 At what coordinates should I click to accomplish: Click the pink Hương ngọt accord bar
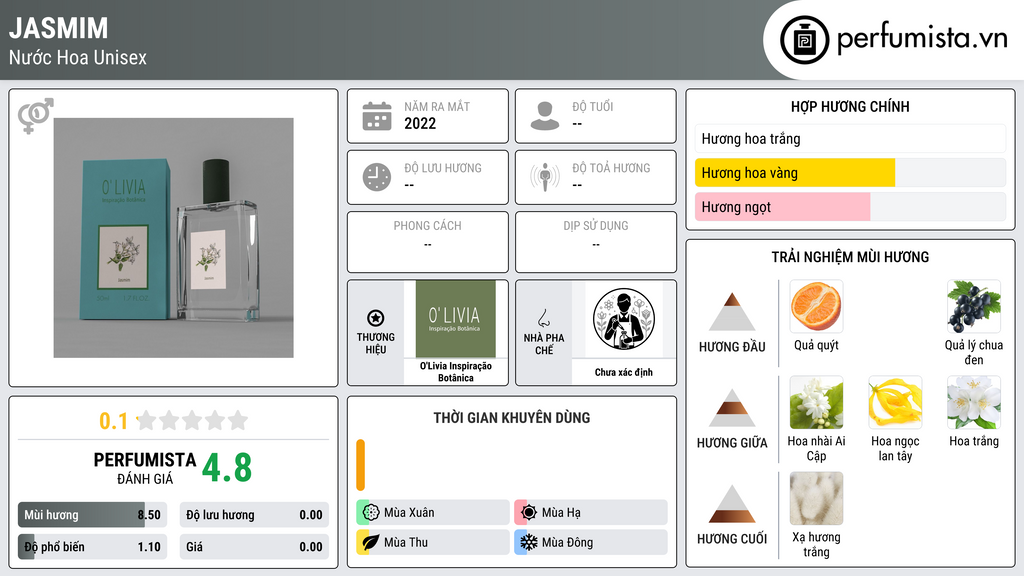[x=850, y=207]
